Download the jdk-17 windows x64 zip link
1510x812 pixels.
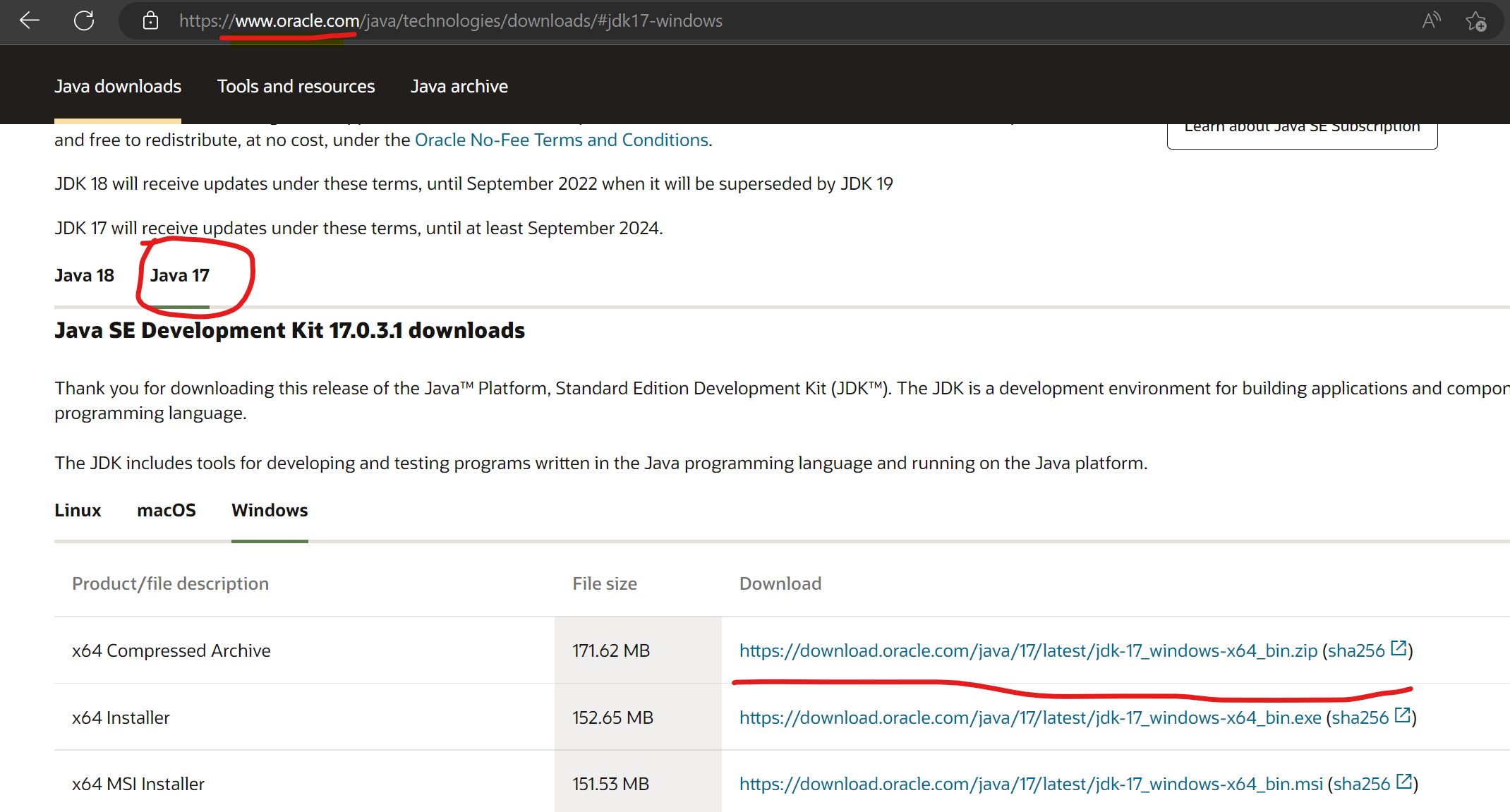[x=1028, y=650]
